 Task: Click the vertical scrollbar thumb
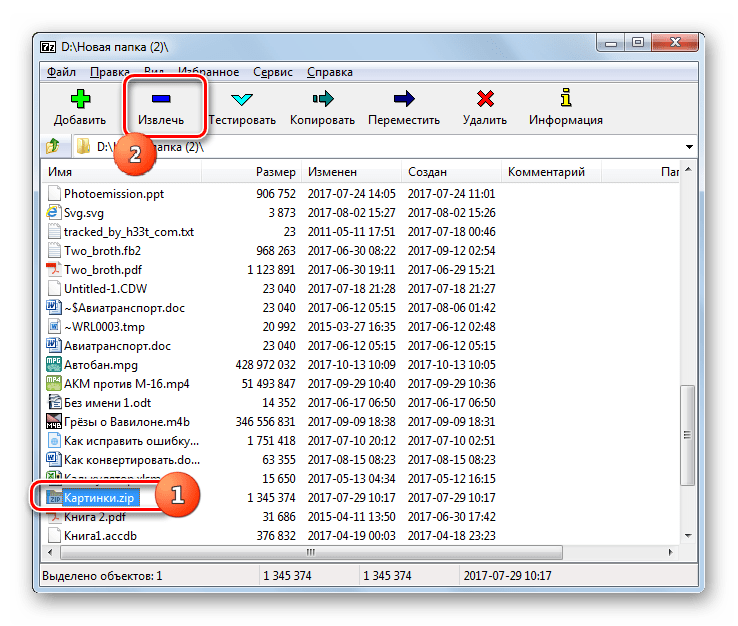(x=687, y=448)
